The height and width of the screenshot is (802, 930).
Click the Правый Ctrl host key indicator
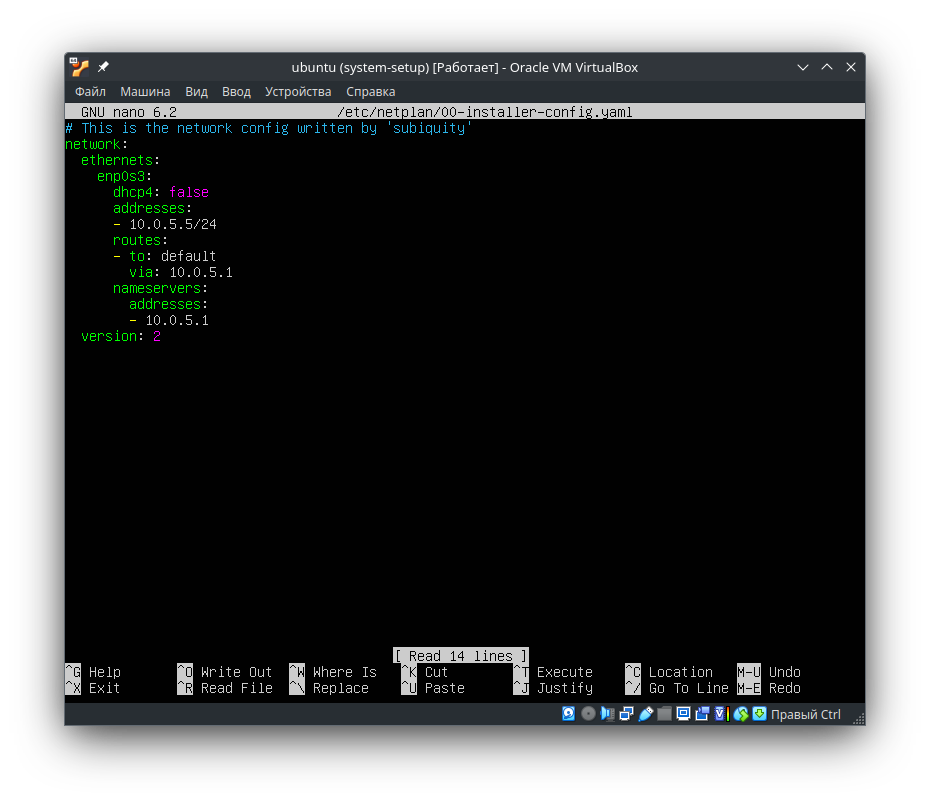click(x=805, y=714)
